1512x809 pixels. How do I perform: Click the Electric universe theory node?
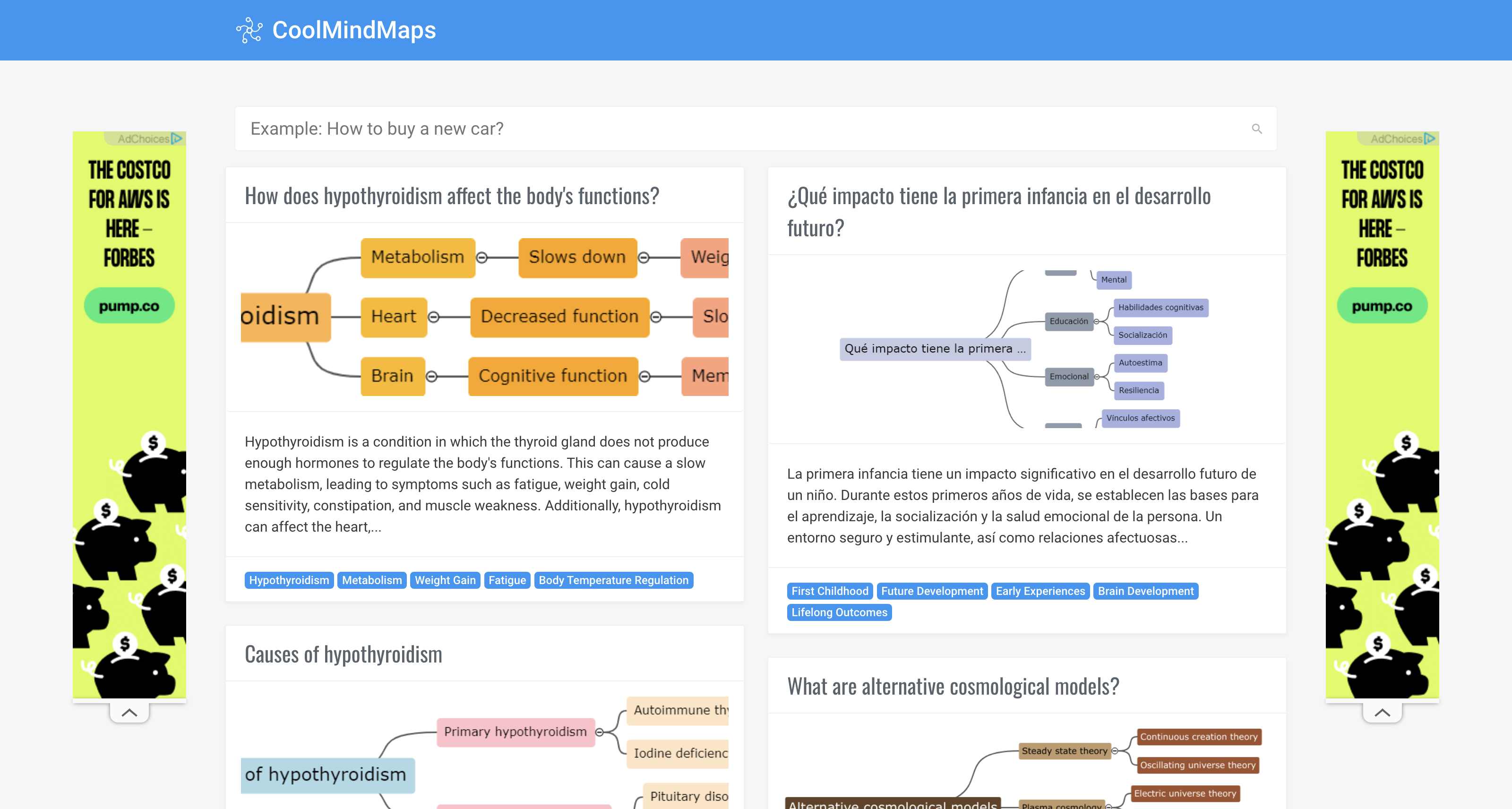(1185, 794)
